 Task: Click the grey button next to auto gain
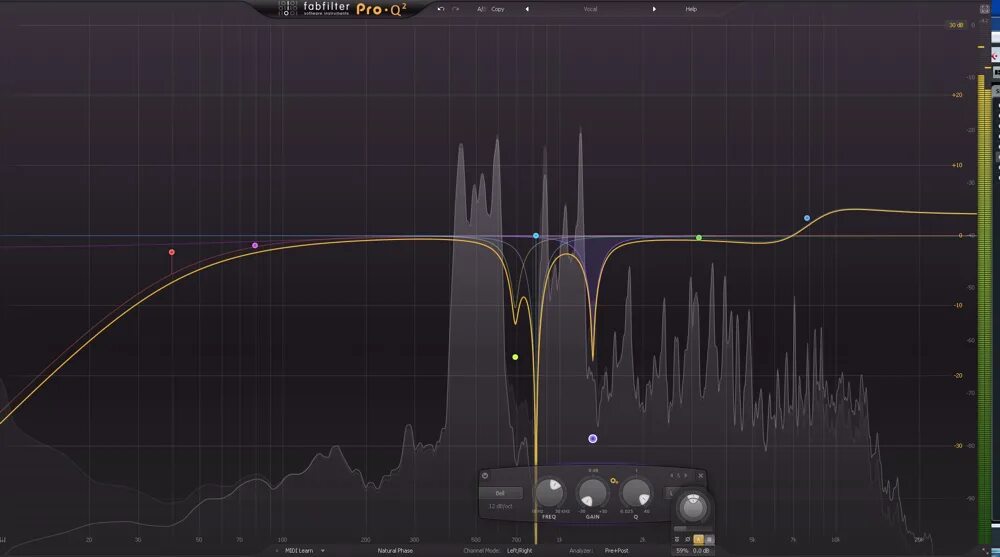(709, 540)
